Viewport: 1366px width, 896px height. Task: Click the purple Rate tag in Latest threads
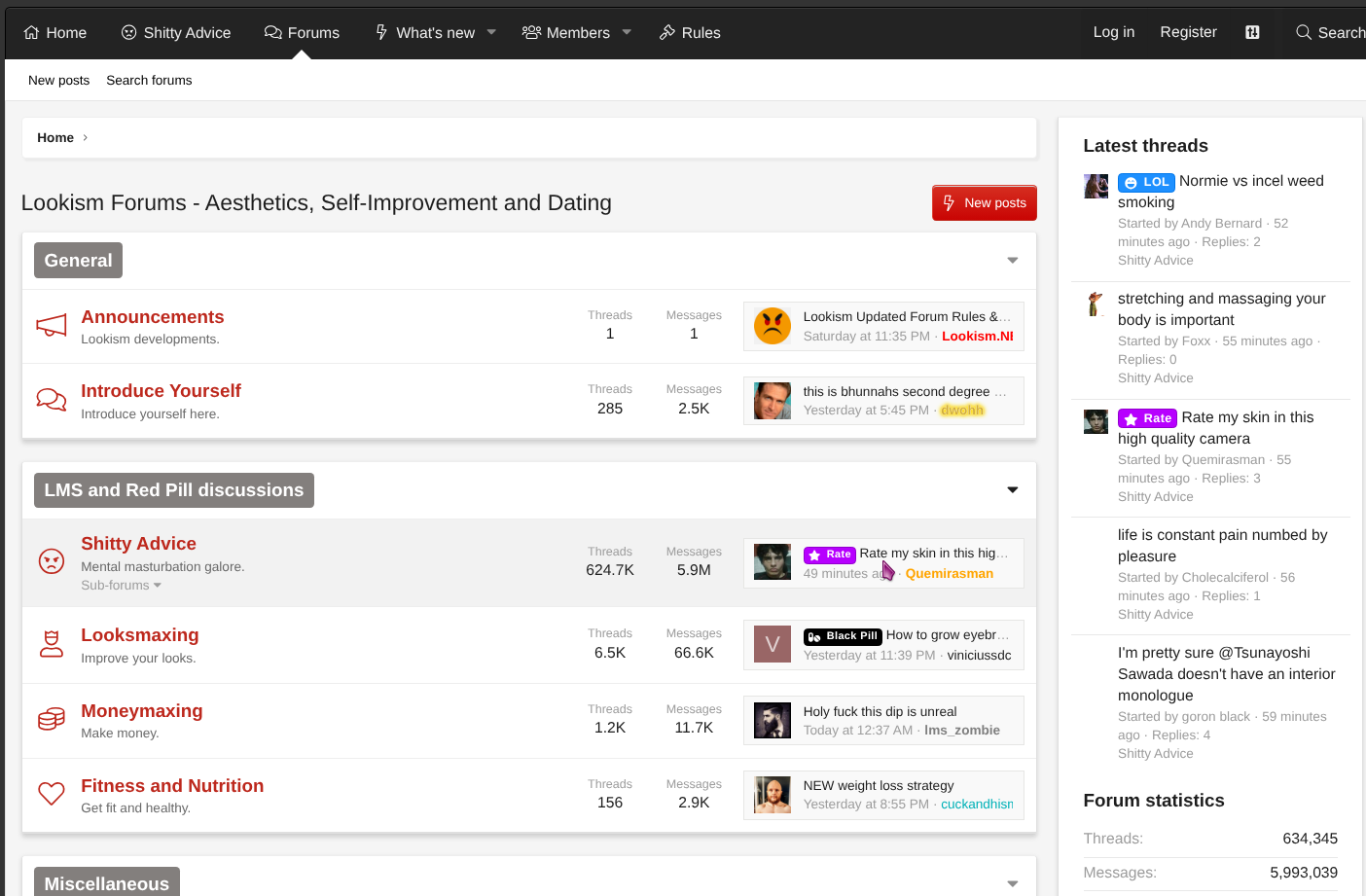pos(1148,418)
